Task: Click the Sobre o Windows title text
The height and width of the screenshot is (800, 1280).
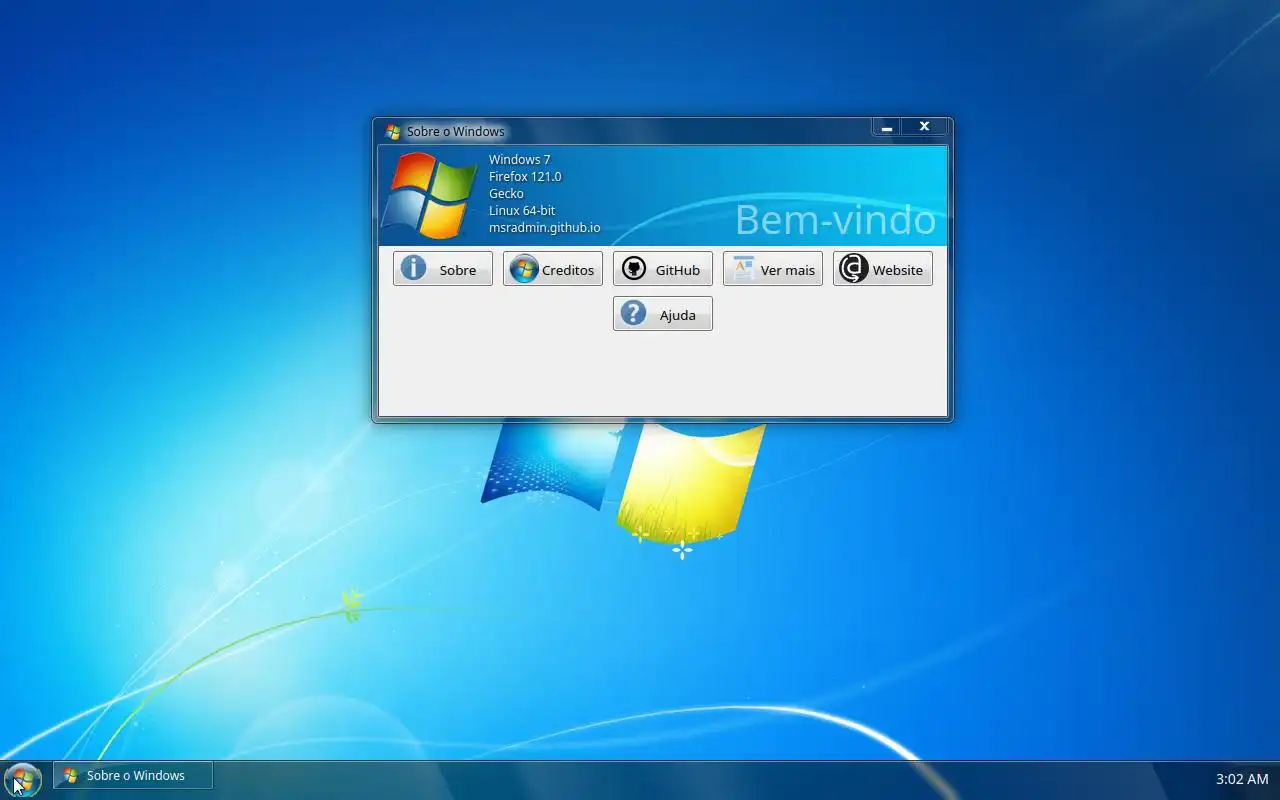Action: pos(456,132)
